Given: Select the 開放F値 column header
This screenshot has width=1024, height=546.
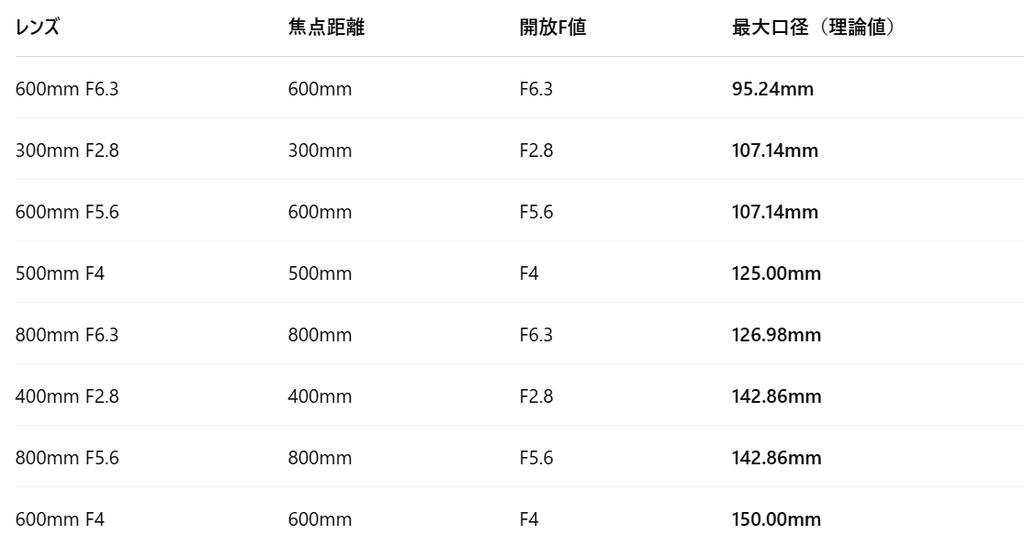Looking at the screenshot, I should (552, 28).
